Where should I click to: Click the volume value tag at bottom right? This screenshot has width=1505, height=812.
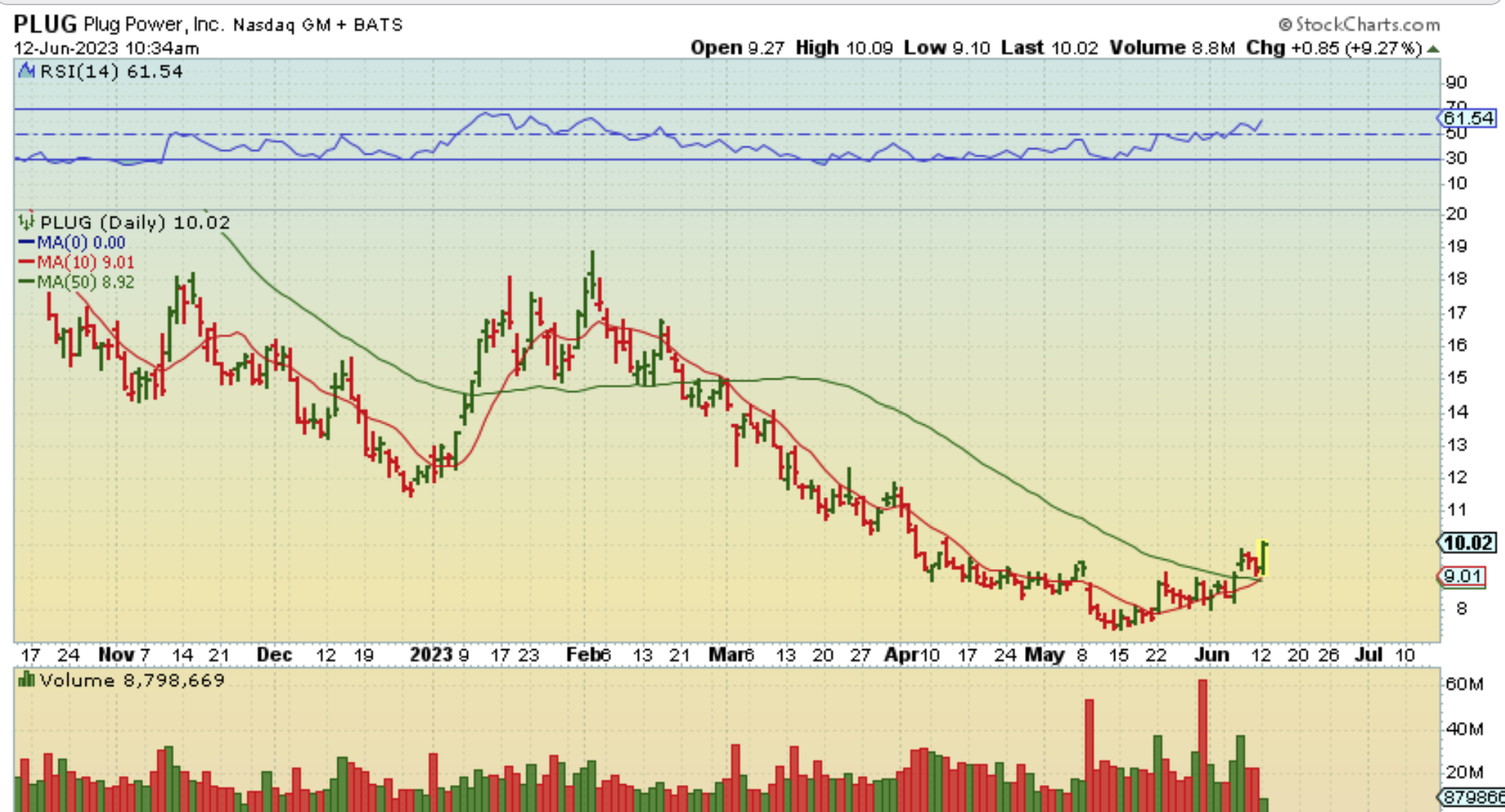(1471, 797)
